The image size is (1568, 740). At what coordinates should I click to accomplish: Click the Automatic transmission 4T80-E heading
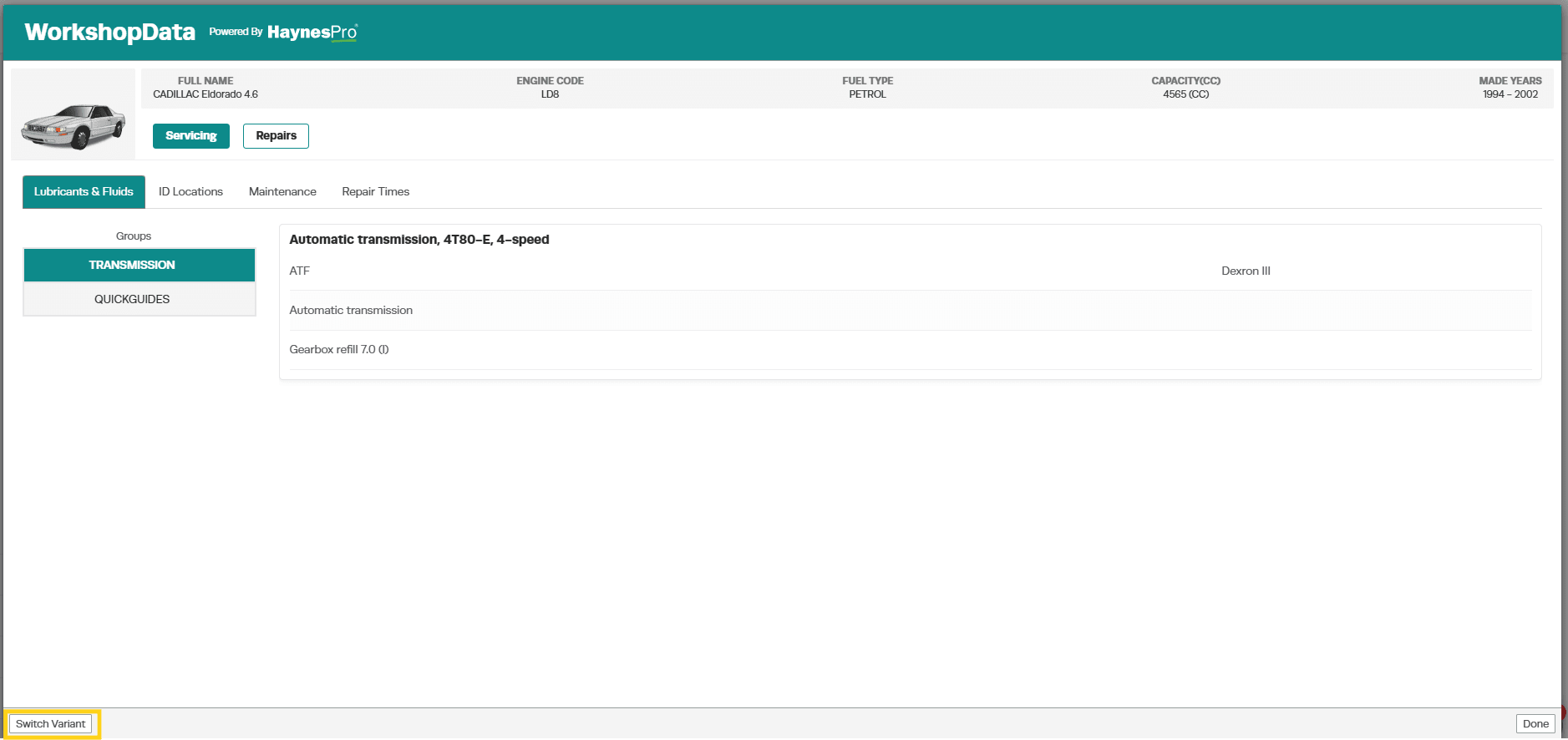point(419,240)
